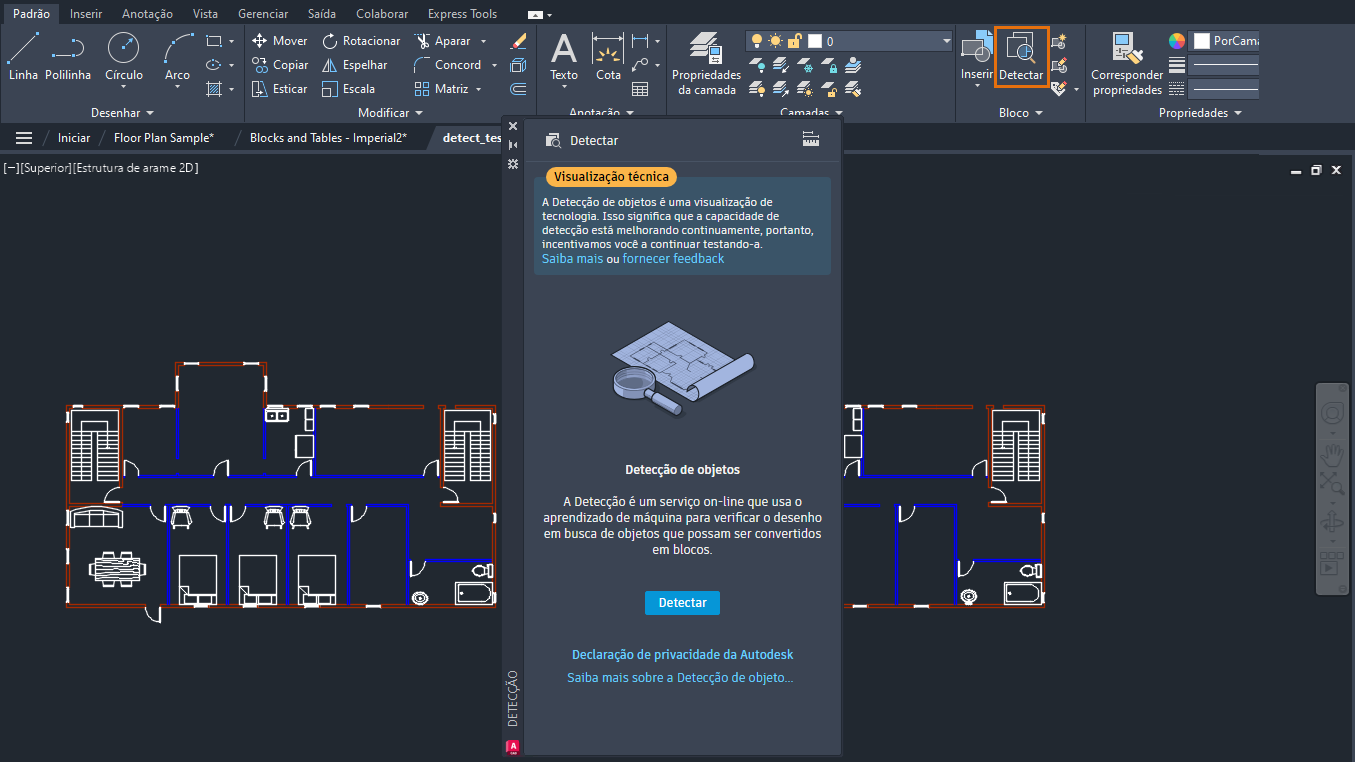Insert a table from Anotação panel
The width and height of the screenshot is (1355, 762).
(640, 89)
